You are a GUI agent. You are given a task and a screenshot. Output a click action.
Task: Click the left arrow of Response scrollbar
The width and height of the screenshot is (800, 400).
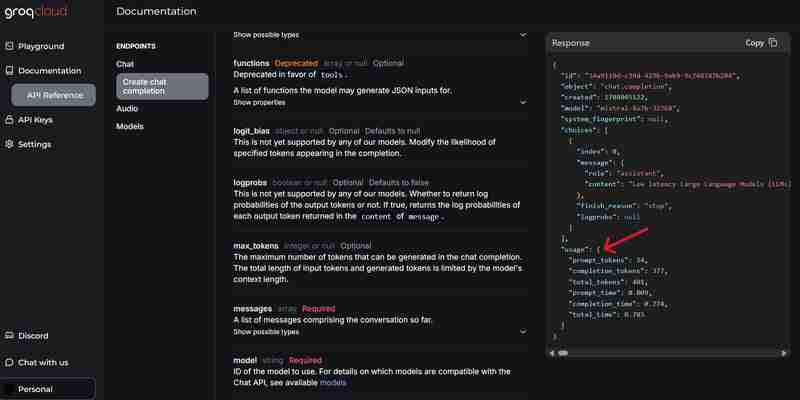coord(552,353)
